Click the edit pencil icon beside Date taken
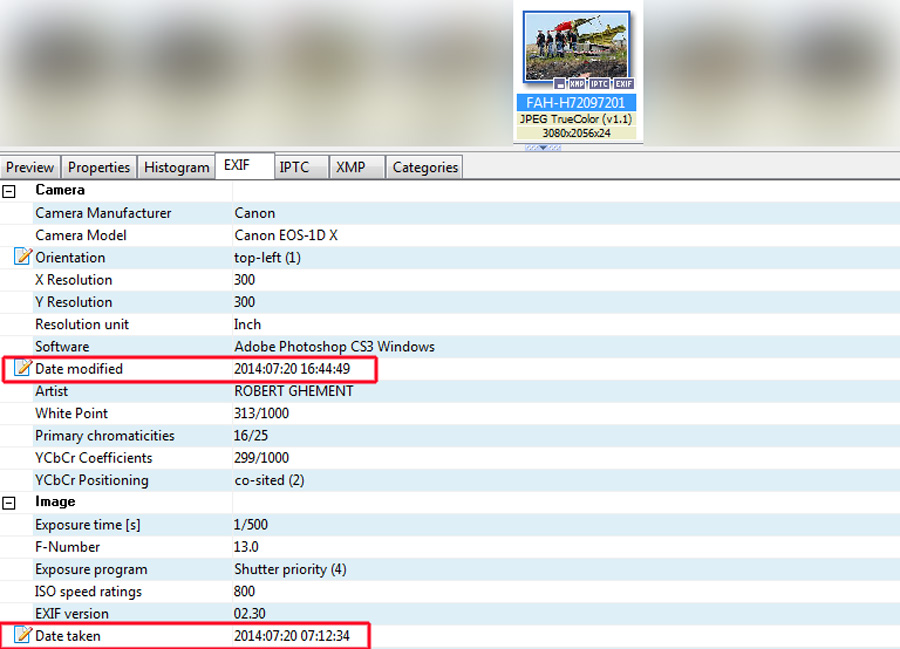 [x=22, y=635]
